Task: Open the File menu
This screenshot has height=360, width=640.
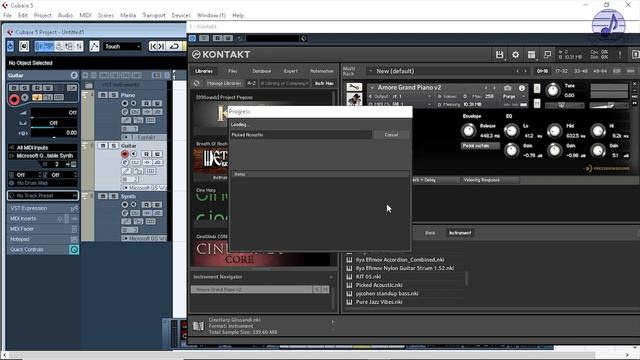Action: pos(7,16)
